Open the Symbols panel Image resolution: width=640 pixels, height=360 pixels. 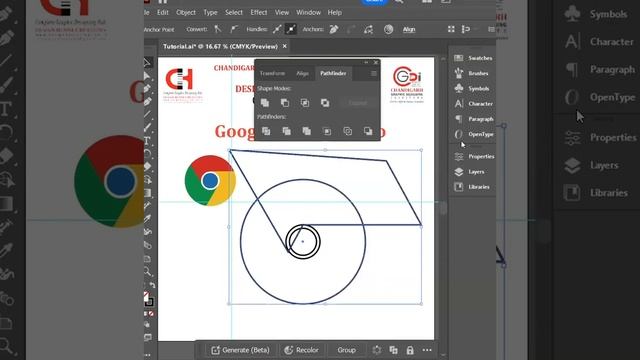473,89
